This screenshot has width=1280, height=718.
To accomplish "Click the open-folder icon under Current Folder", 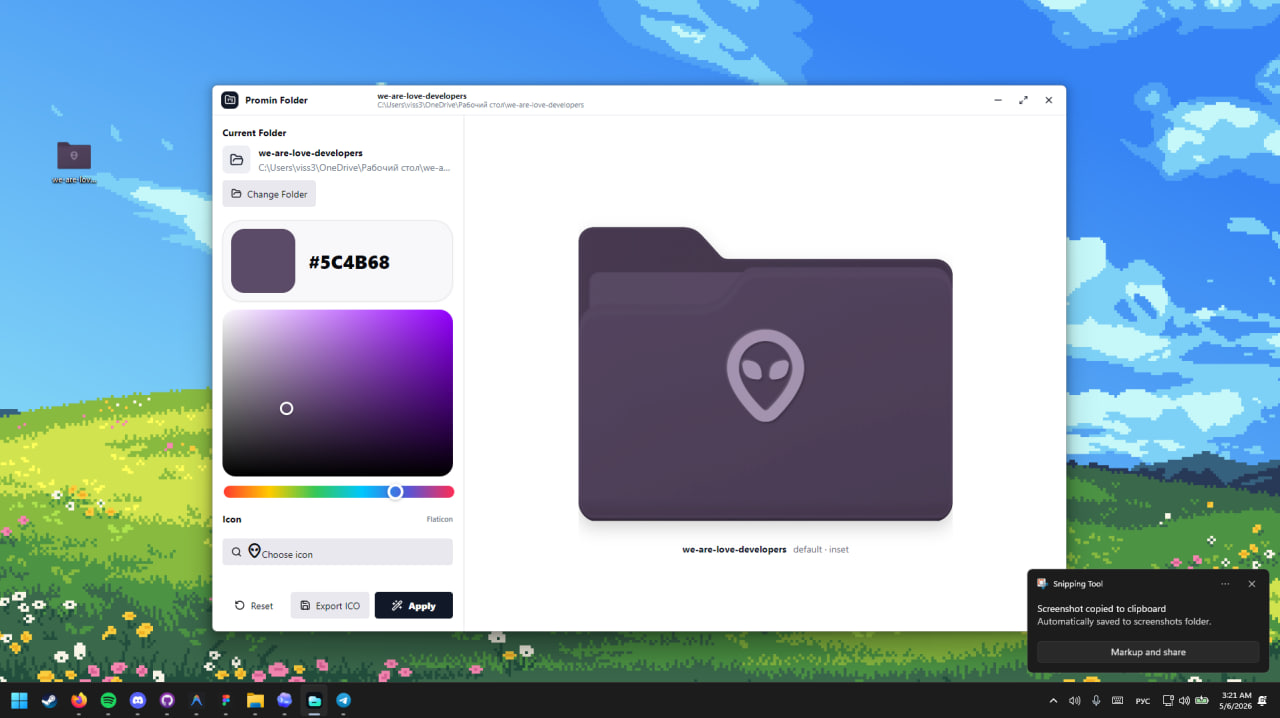I will coord(237,160).
